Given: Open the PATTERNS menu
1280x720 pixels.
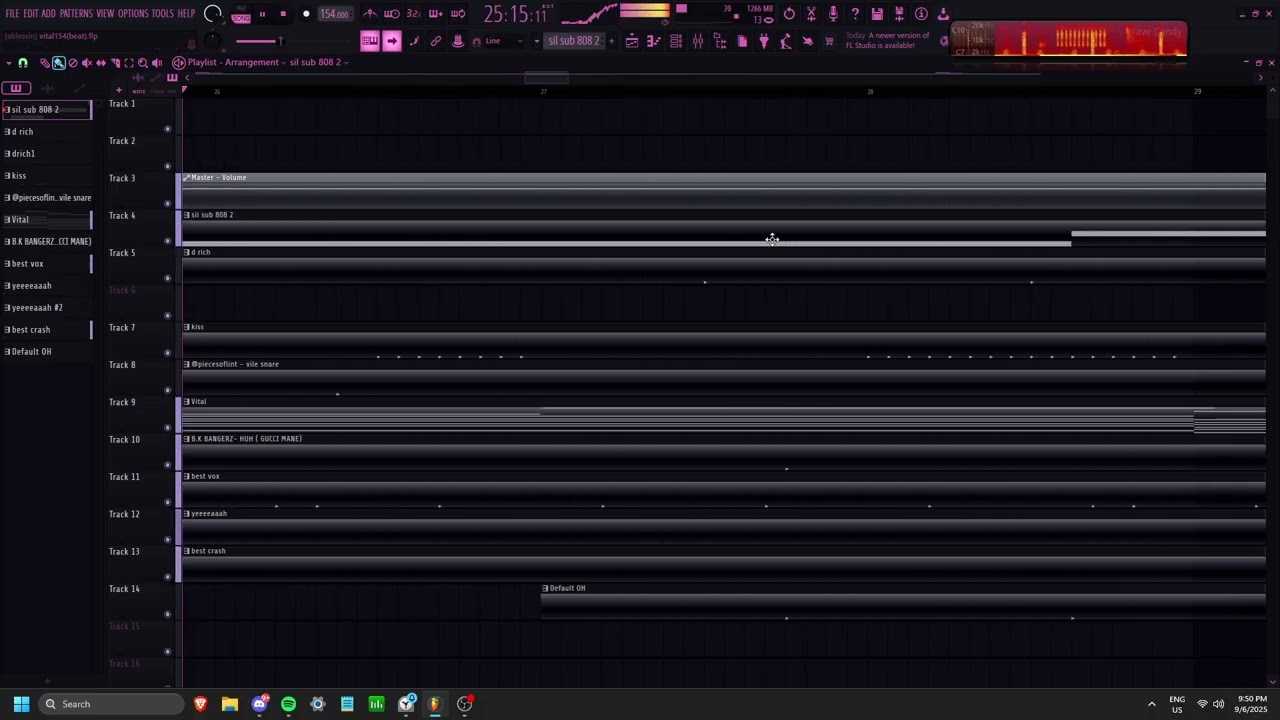Looking at the screenshot, I should [76, 14].
